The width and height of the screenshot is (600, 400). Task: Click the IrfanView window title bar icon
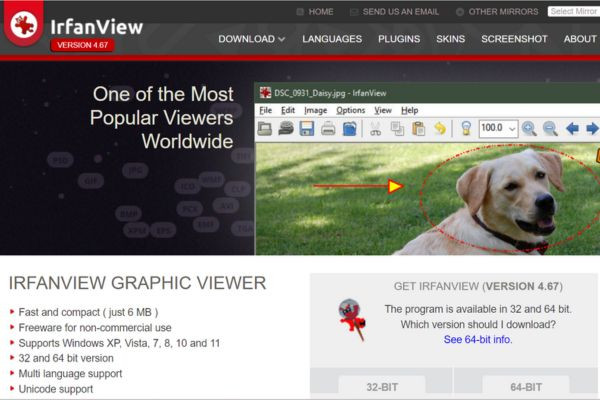tap(265, 93)
